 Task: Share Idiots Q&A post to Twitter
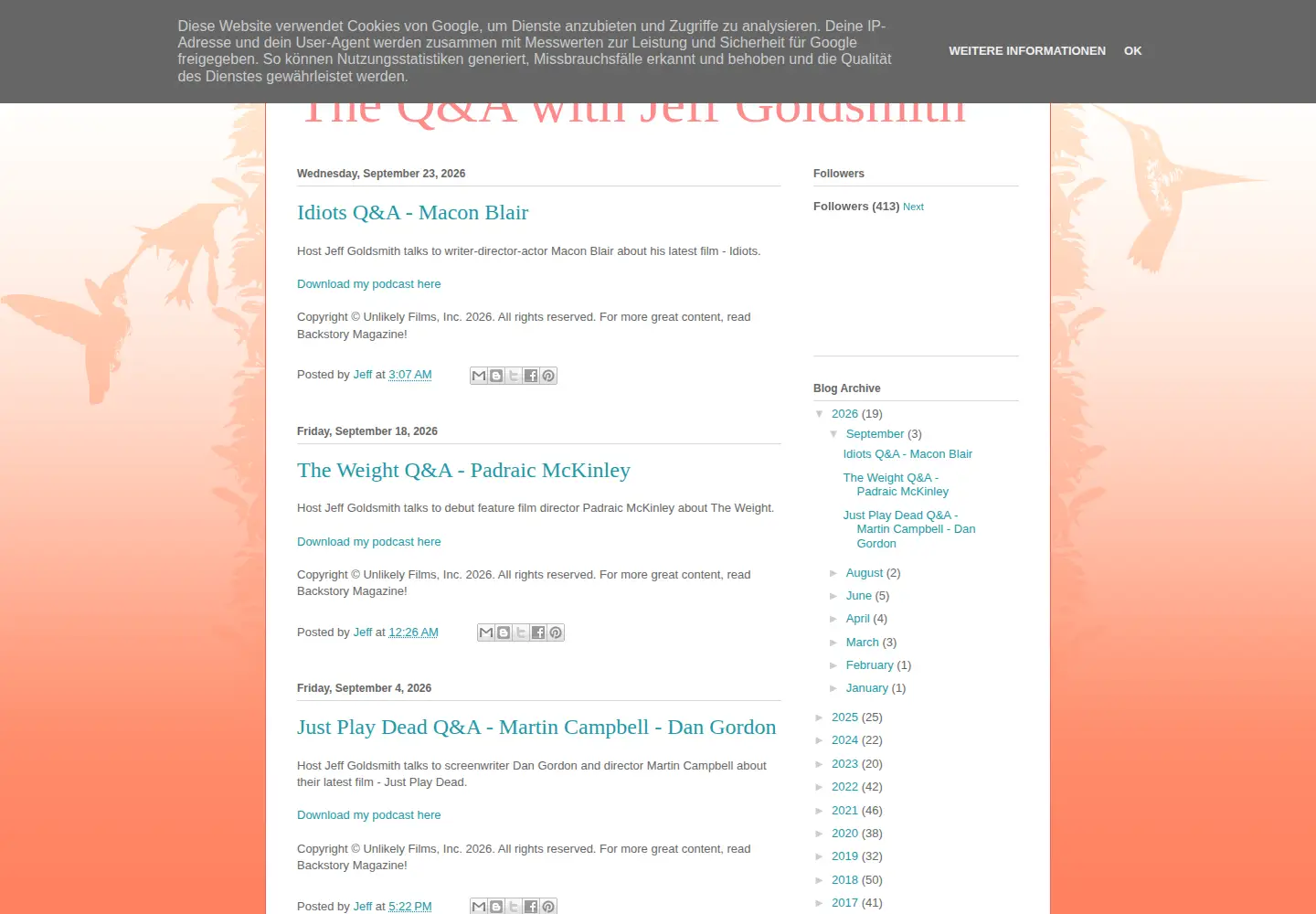(x=514, y=376)
